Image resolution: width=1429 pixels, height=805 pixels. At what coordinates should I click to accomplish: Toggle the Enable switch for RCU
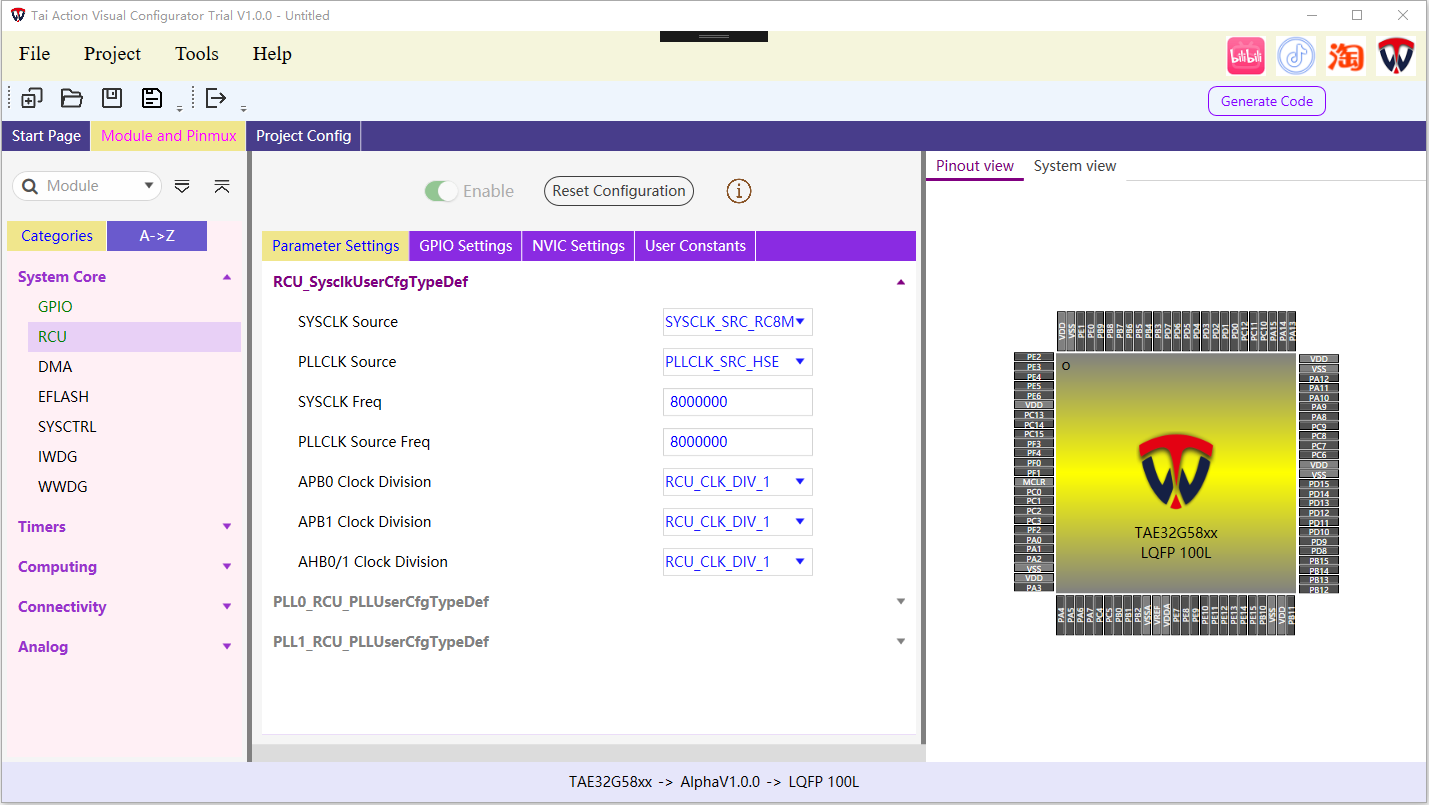(441, 191)
